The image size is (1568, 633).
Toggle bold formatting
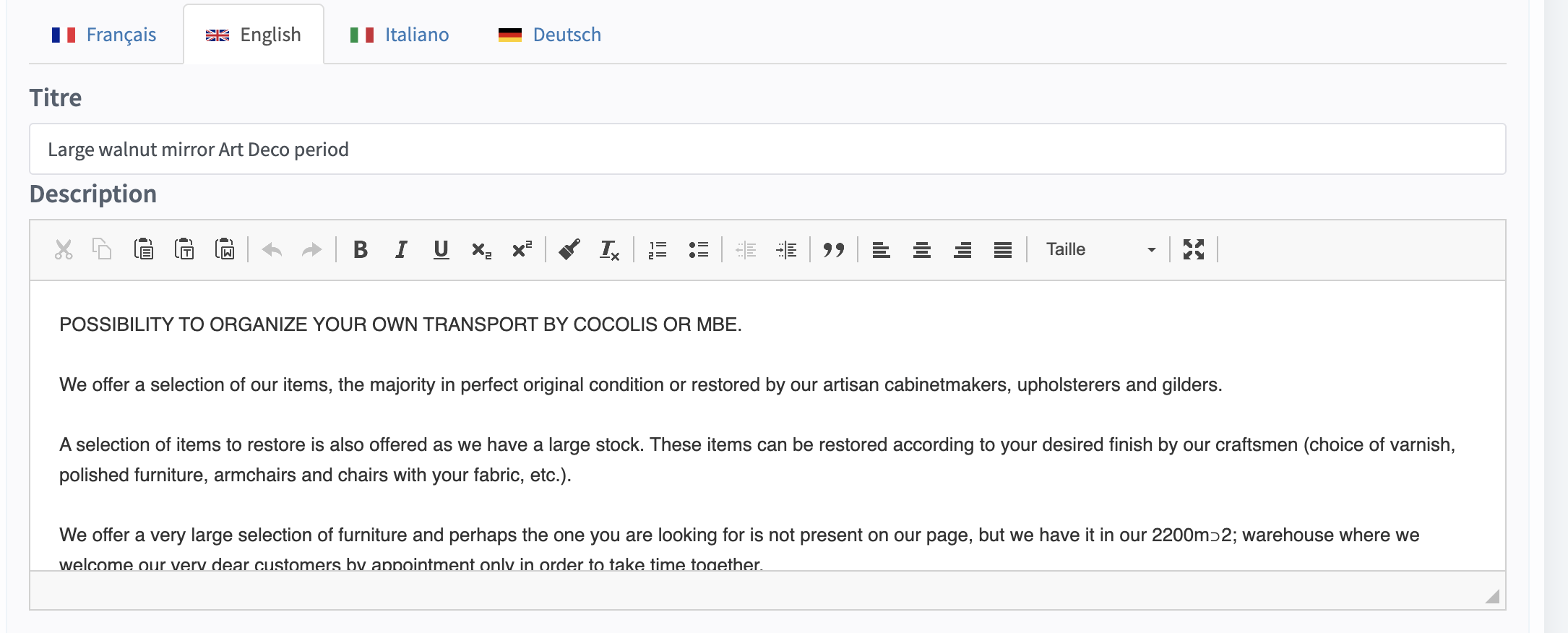(x=360, y=250)
